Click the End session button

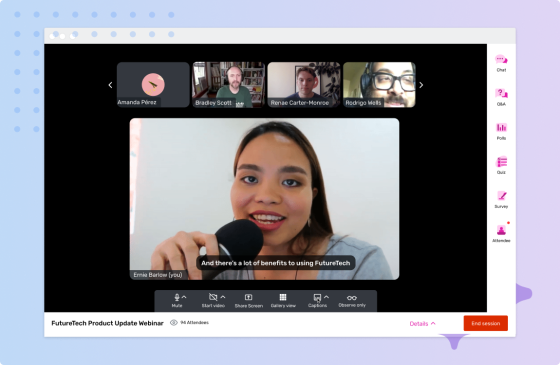point(485,323)
